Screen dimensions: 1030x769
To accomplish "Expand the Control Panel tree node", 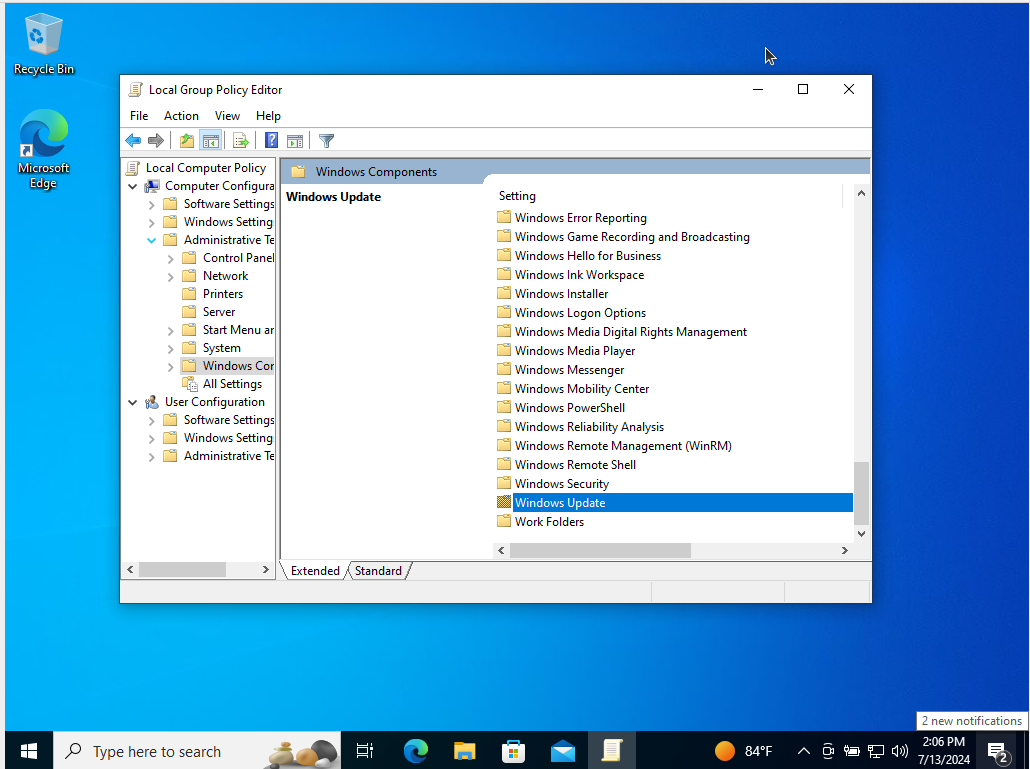I will click(x=171, y=259).
